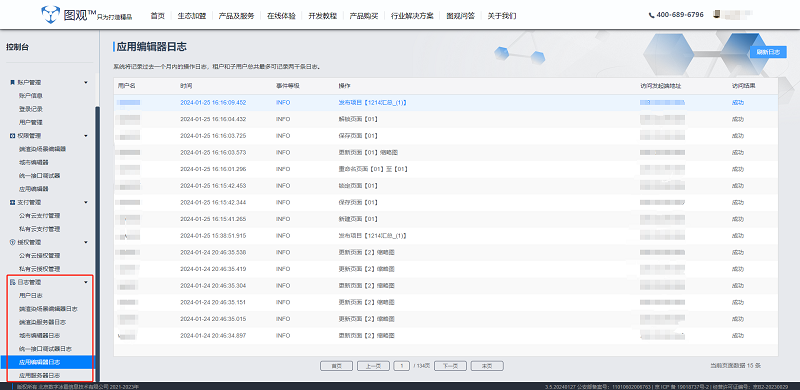Click the phone icon beside 400-689-6796
Viewport: 800px width, 390px height.
pyautogui.click(x=652, y=15)
